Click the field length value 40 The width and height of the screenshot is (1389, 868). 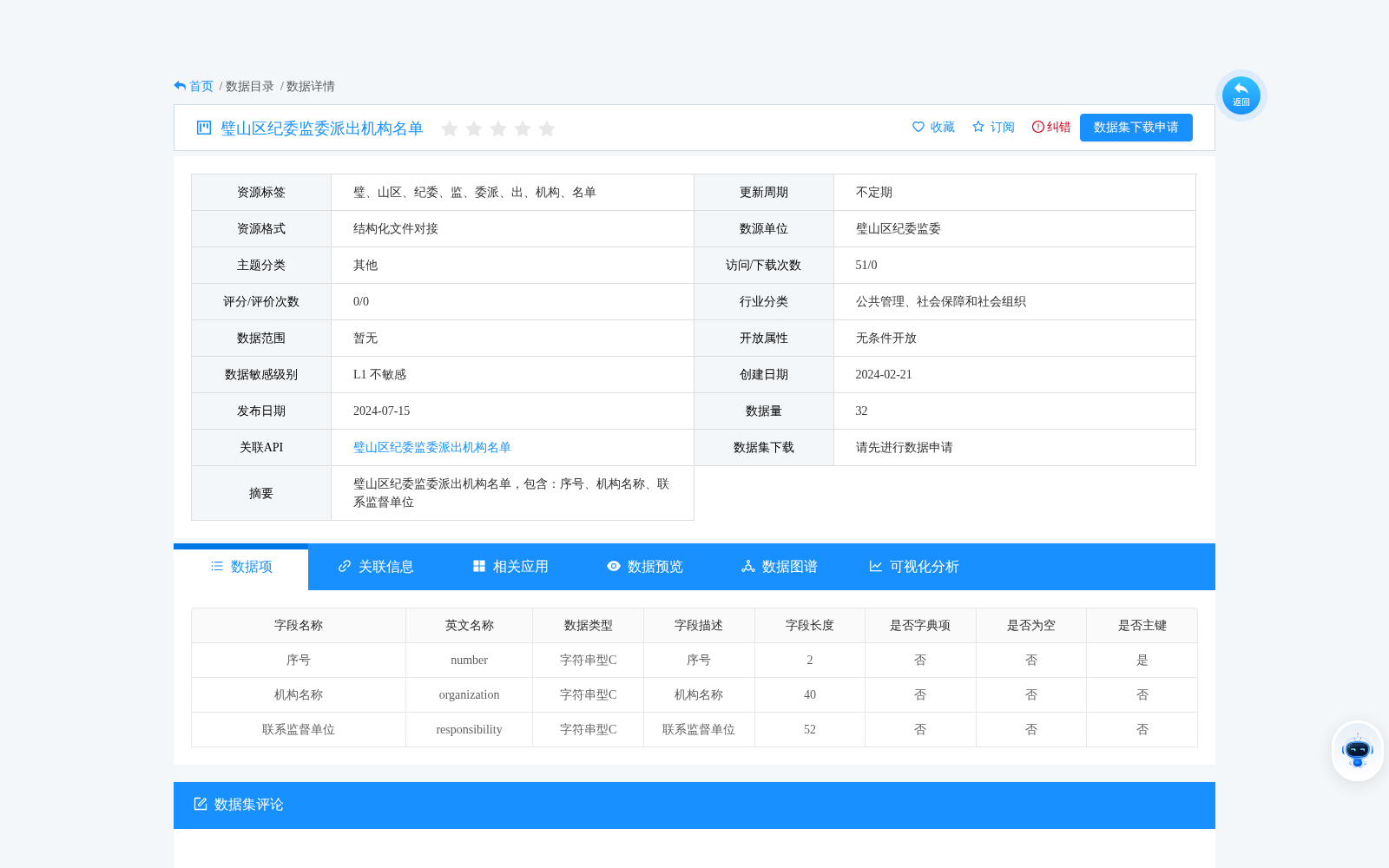tap(810, 694)
